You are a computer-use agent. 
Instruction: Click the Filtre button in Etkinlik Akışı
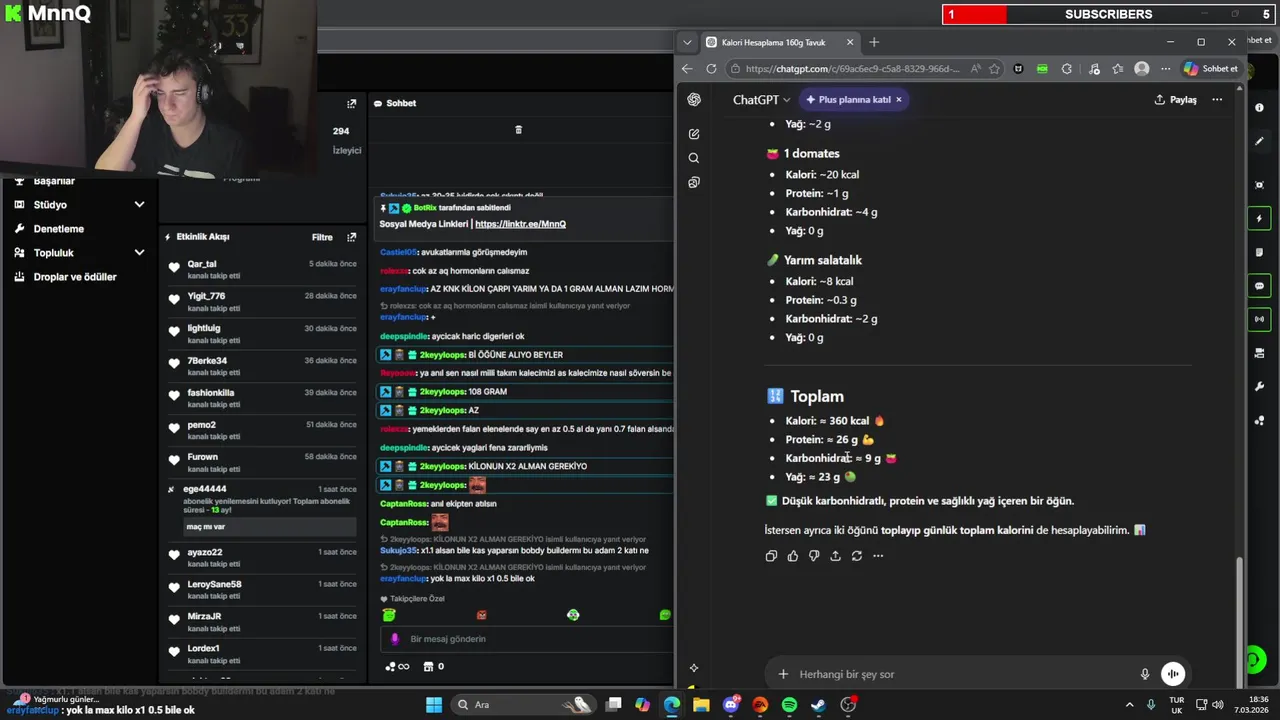(322, 237)
